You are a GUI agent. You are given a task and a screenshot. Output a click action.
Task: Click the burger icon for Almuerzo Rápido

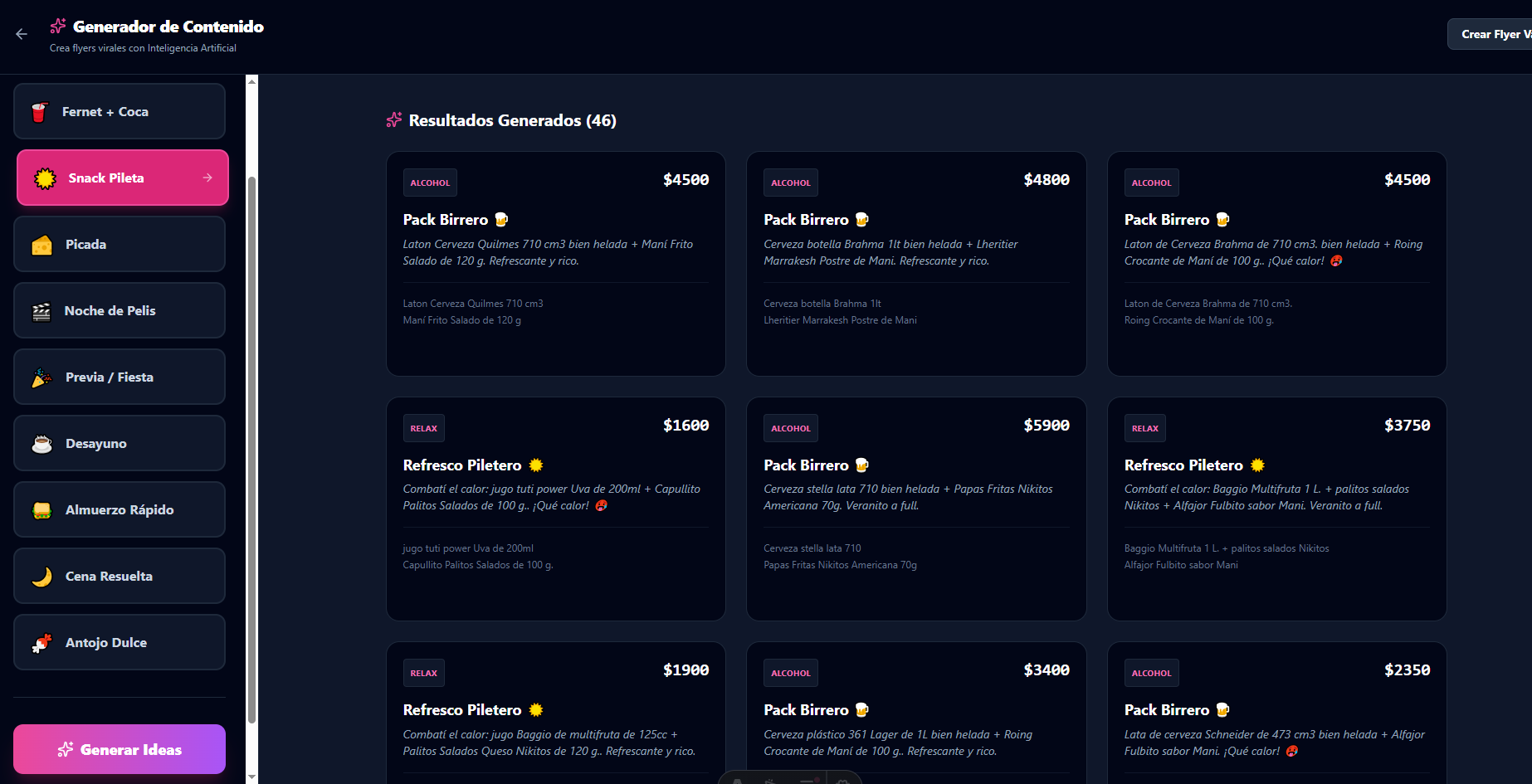coord(41,510)
